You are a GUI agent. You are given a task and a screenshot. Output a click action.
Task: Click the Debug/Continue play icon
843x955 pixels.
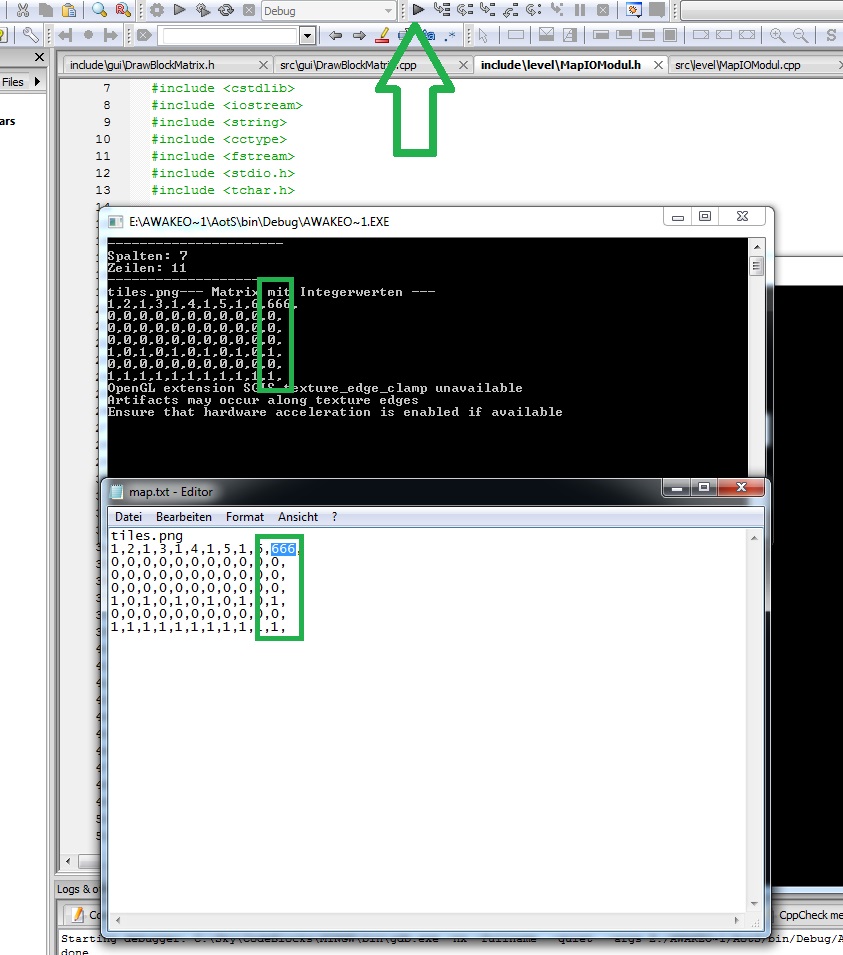[x=418, y=10]
